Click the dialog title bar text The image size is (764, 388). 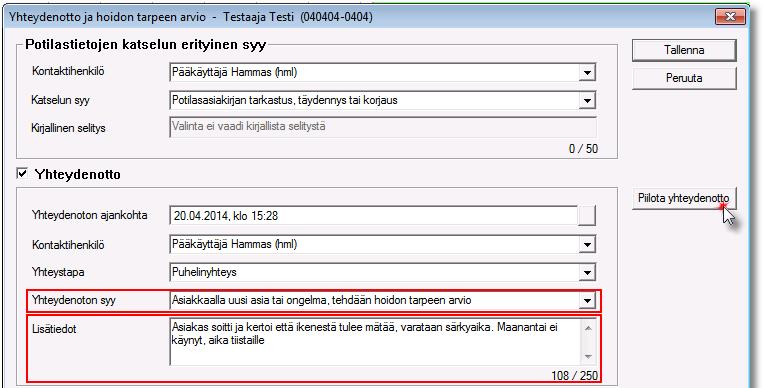[x=191, y=17]
